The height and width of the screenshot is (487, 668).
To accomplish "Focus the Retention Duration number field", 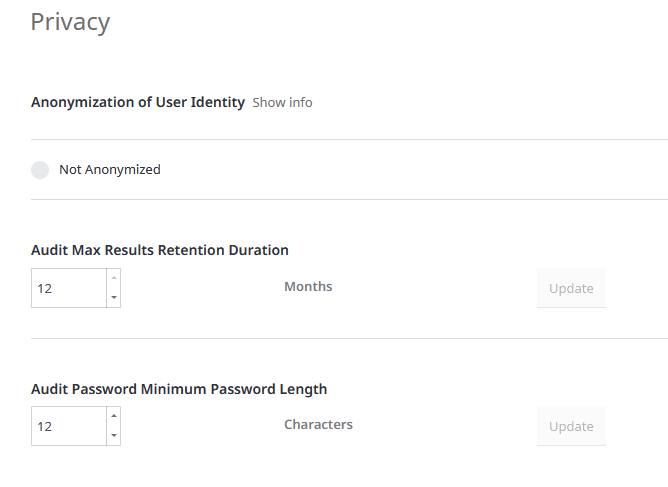I will click(x=68, y=288).
